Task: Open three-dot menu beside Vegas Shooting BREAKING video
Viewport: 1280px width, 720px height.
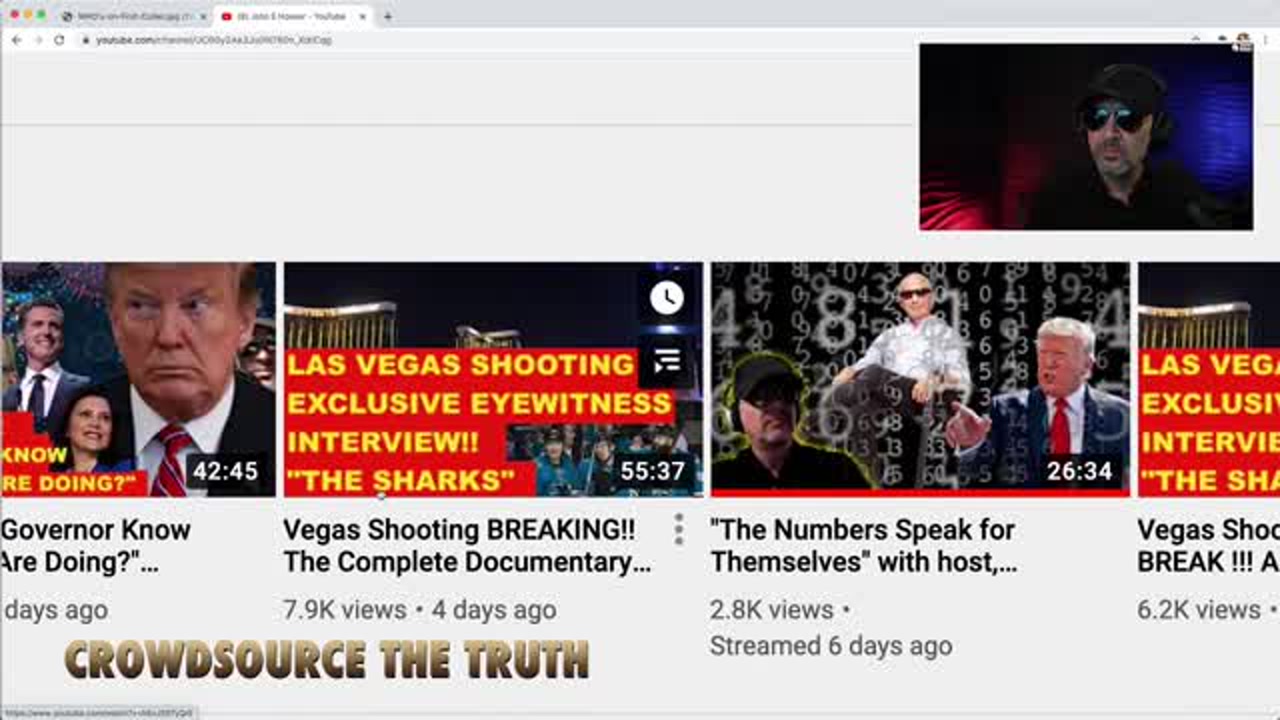Action: (678, 529)
